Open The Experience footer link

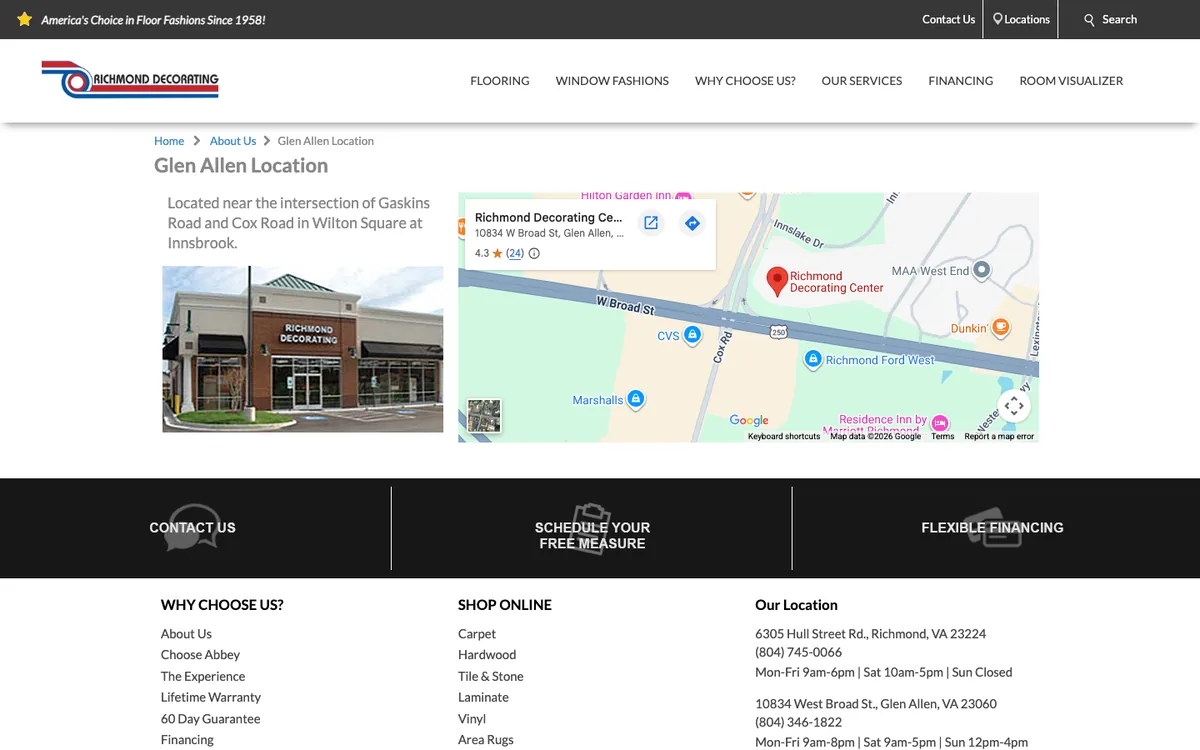tap(203, 676)
